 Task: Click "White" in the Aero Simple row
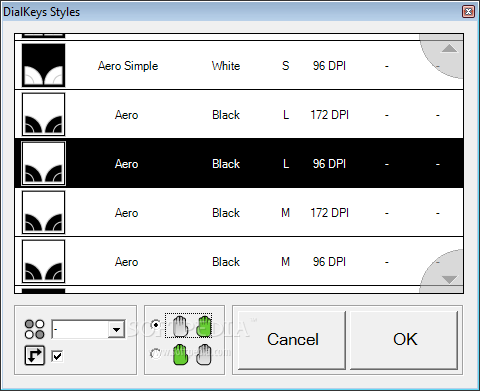tap(226, 66)
